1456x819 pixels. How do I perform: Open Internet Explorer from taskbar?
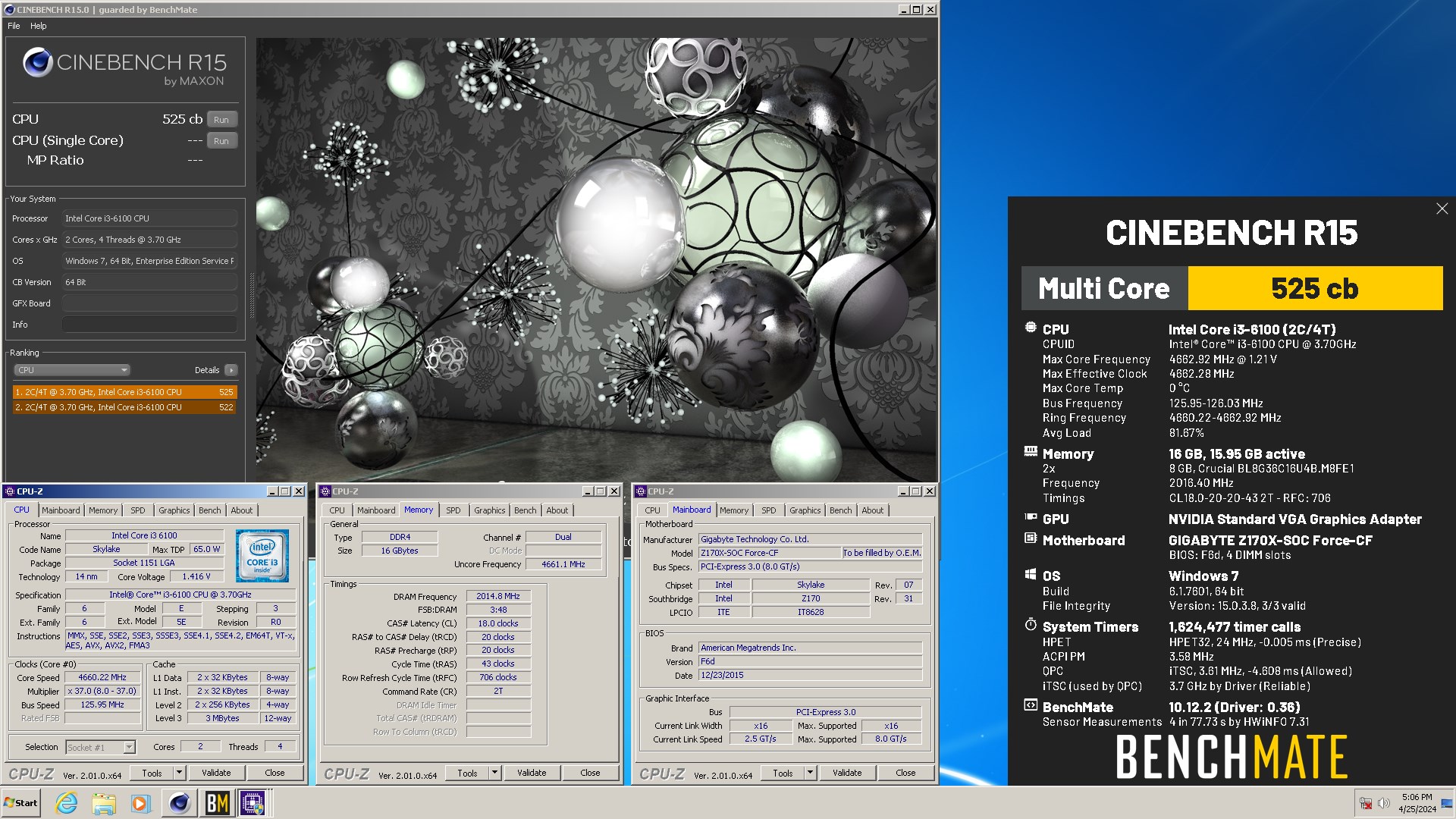(x=67, y=803)
